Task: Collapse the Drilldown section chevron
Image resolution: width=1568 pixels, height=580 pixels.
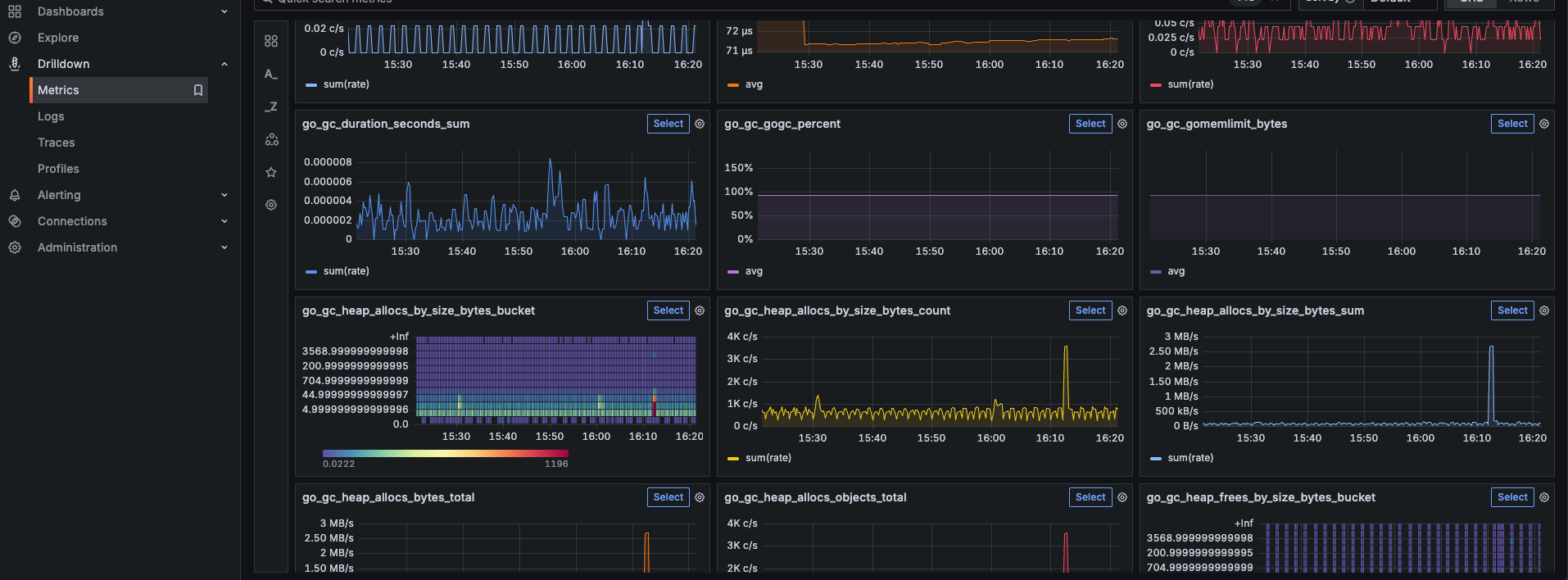Action: point(224,64)
